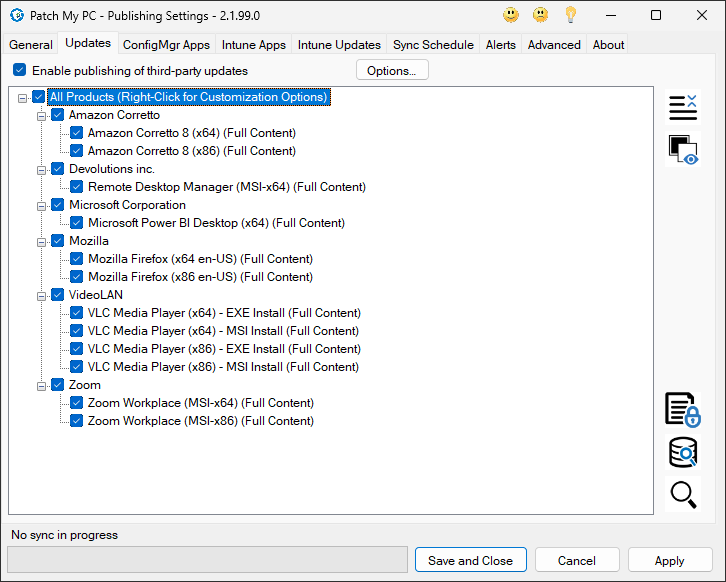Click the lightbulb idea icon
Image resolution: width=726 pixels, height=582 pixels.
[x=571, y=15]
